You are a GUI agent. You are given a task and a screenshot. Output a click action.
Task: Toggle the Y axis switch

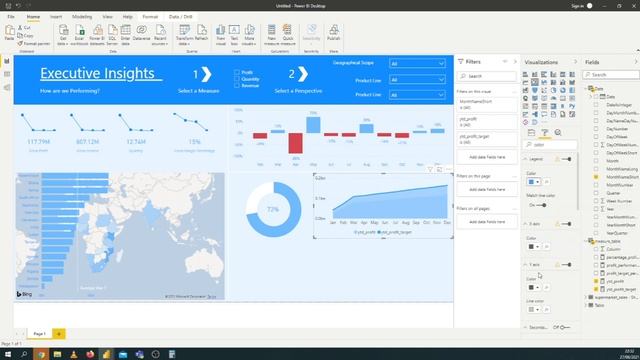567,265
